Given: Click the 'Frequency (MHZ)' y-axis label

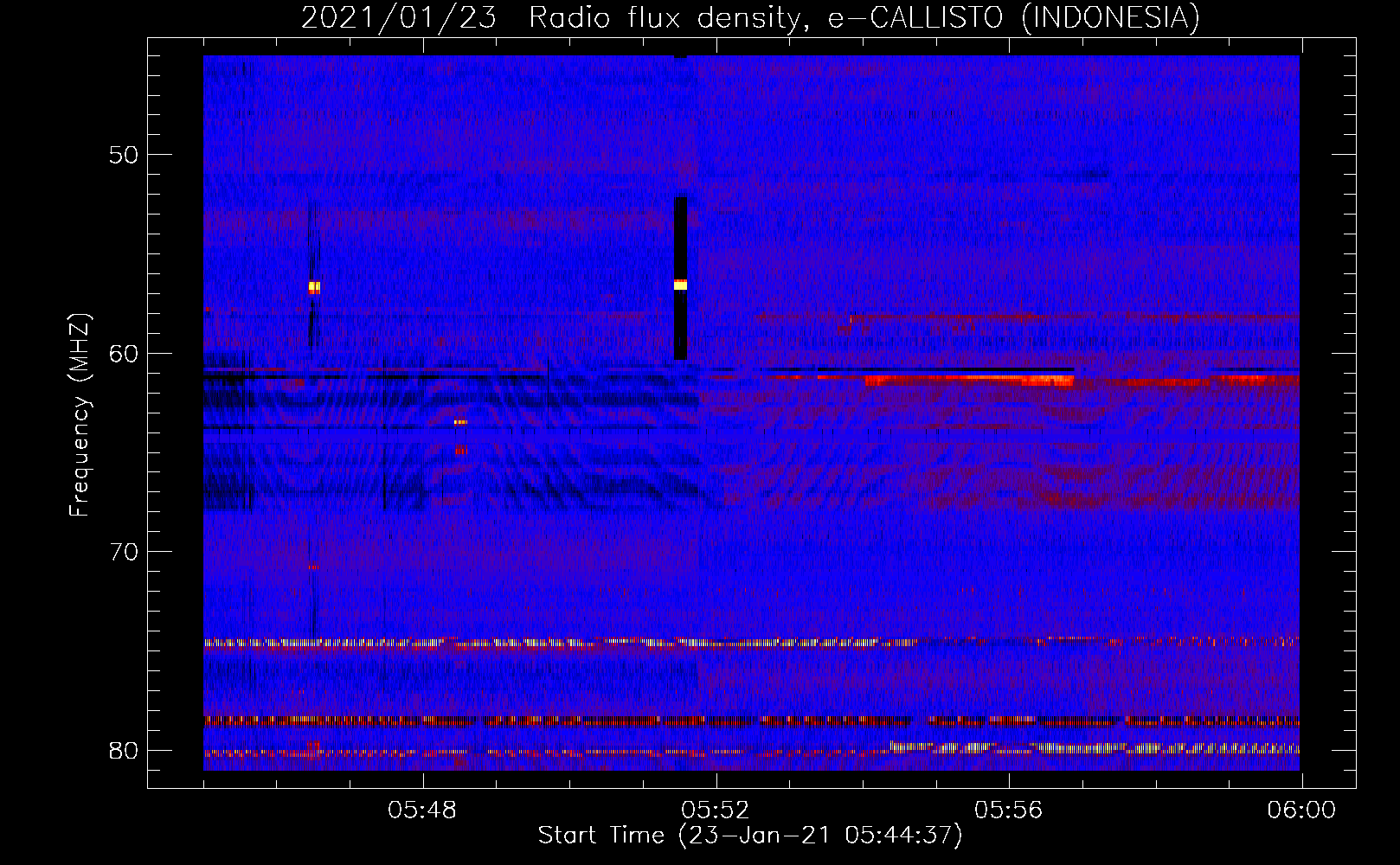Looking at the screenshot, I should click(79, 415).
